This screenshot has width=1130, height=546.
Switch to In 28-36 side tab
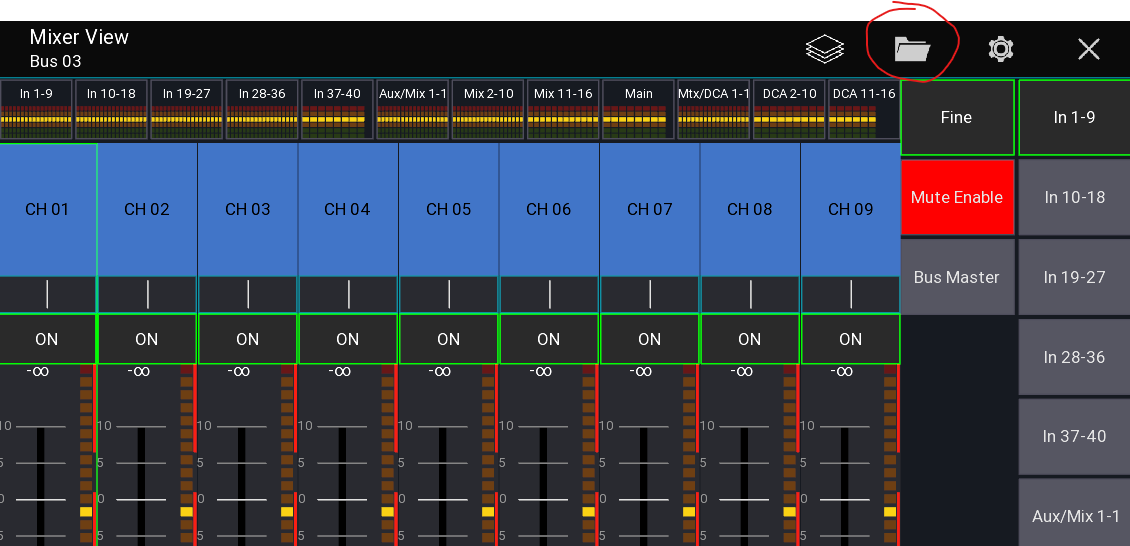pyautogui.click(x=1075, y=357)
